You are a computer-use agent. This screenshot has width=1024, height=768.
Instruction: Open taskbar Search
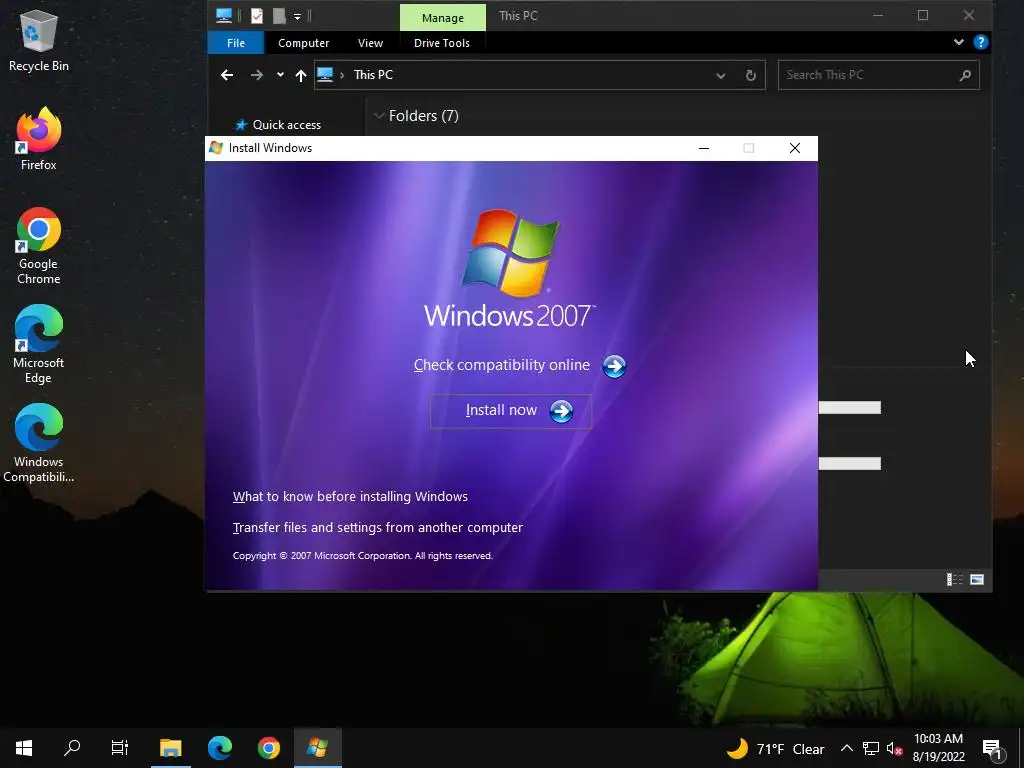point(72,748)
